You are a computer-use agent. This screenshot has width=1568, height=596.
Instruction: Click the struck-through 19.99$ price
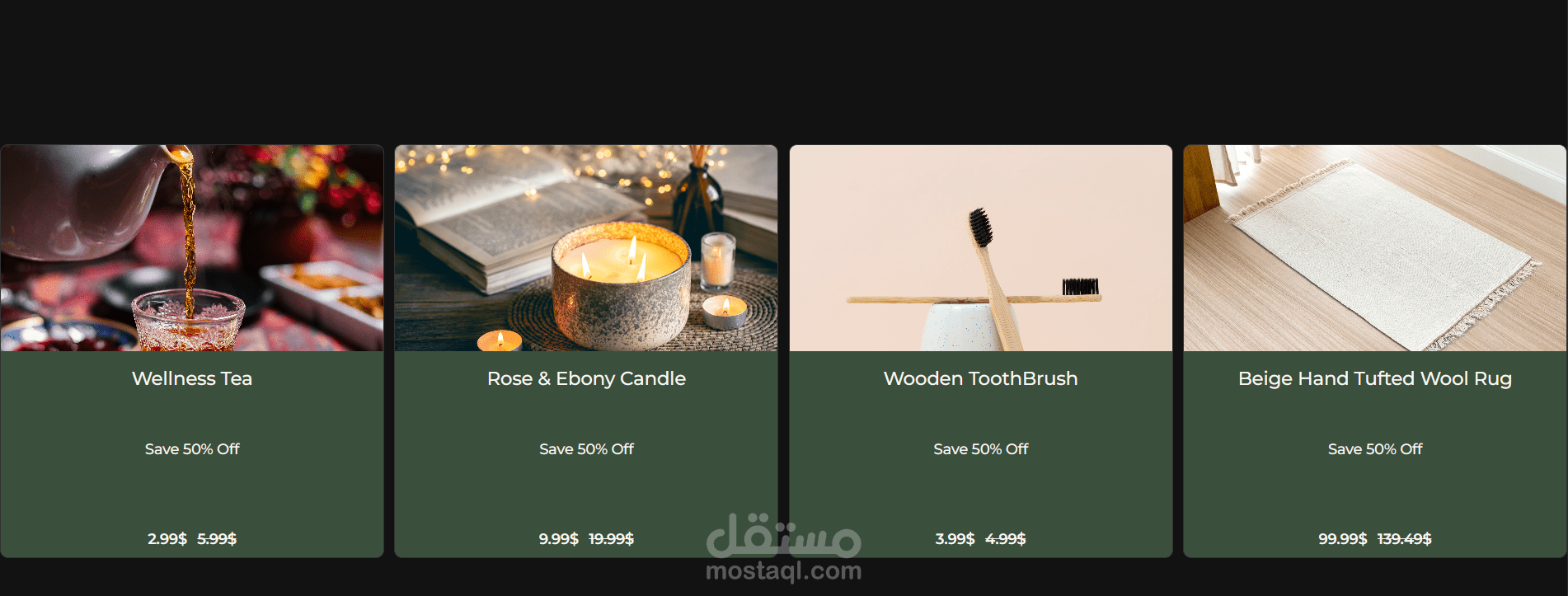coord(611,539)
